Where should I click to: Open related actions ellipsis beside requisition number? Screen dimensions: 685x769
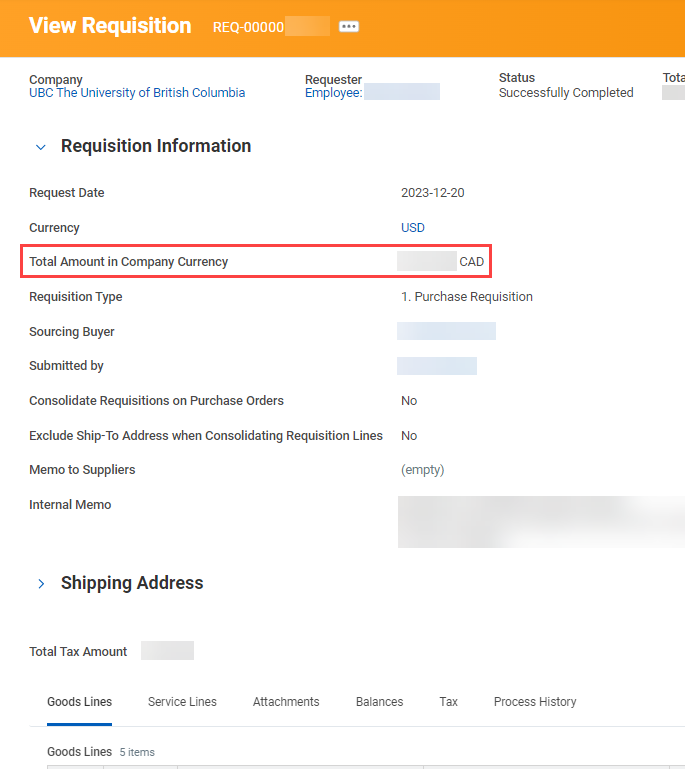[x=348, y=27]
